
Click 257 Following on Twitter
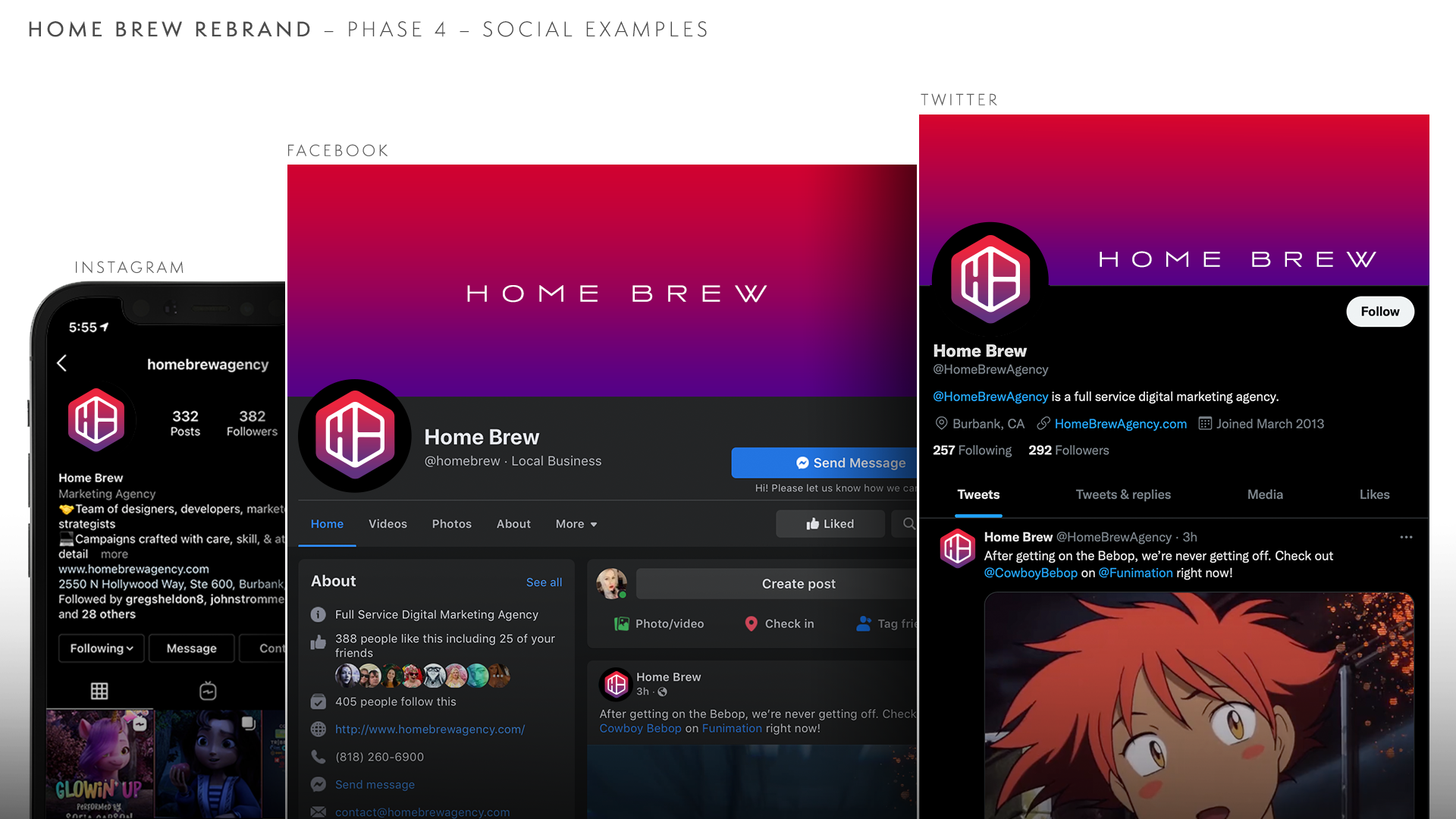point(972,450)
